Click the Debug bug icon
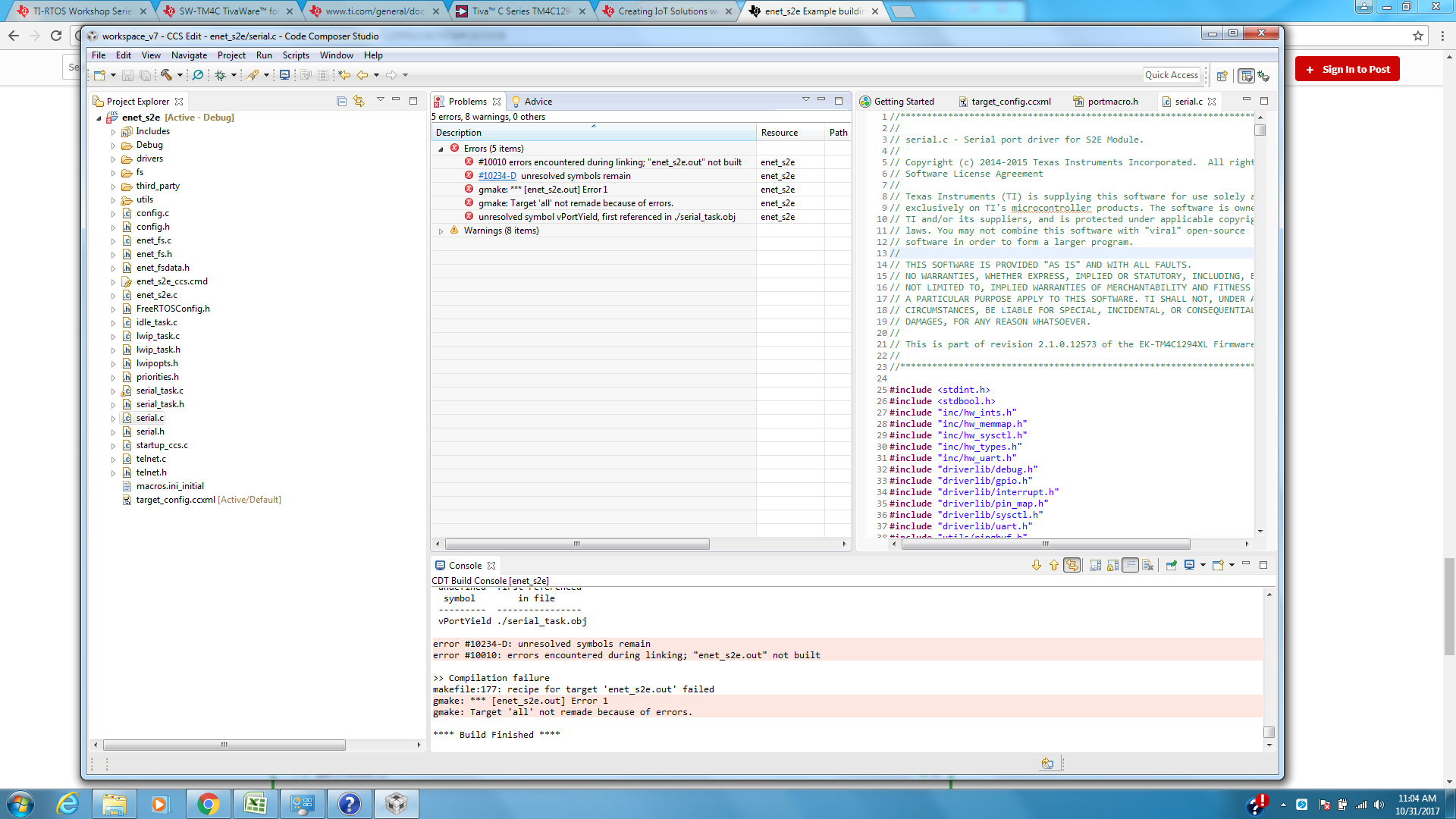 (x=221, y=75)
